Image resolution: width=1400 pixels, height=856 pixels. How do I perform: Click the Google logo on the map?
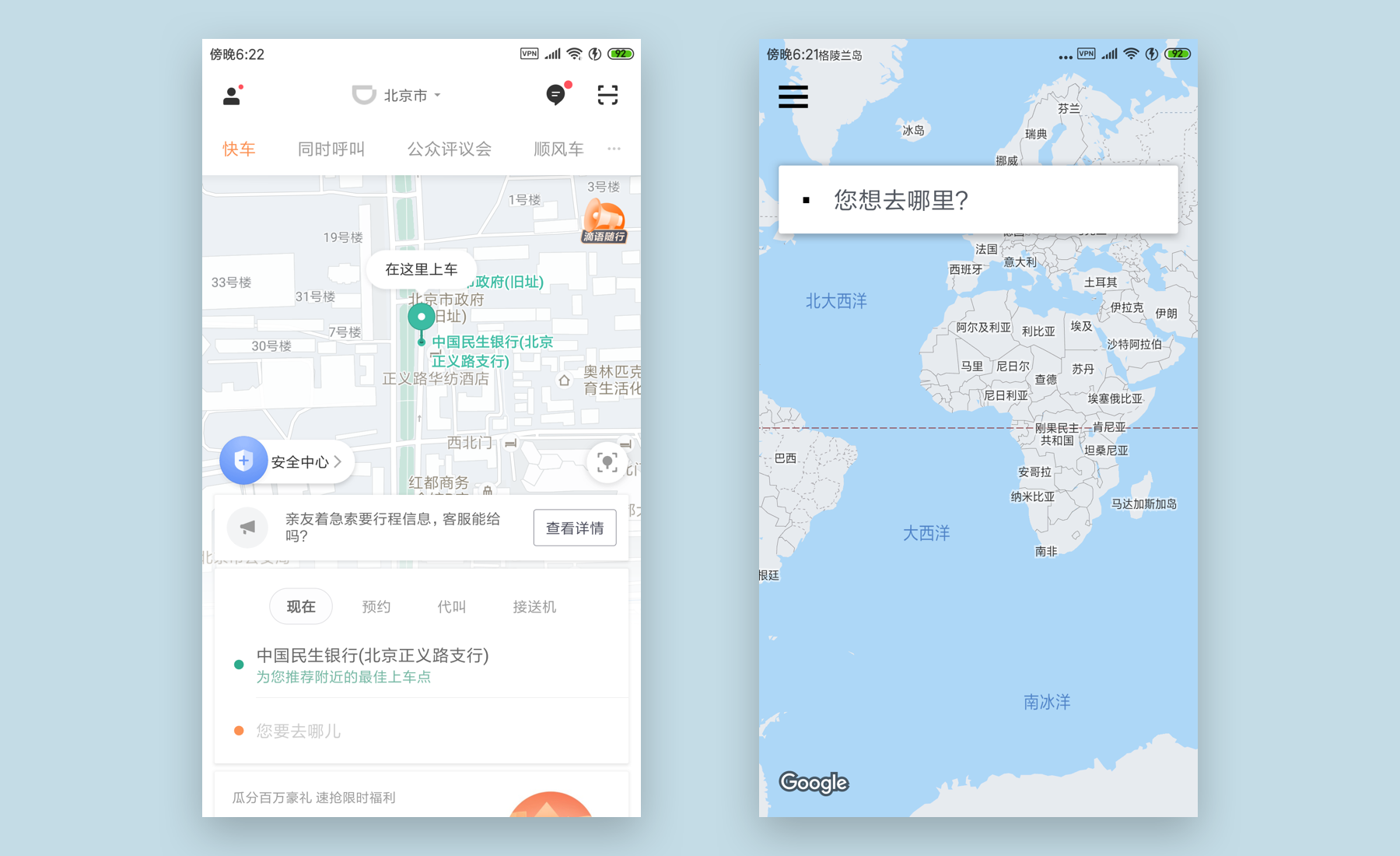(814, 782)
